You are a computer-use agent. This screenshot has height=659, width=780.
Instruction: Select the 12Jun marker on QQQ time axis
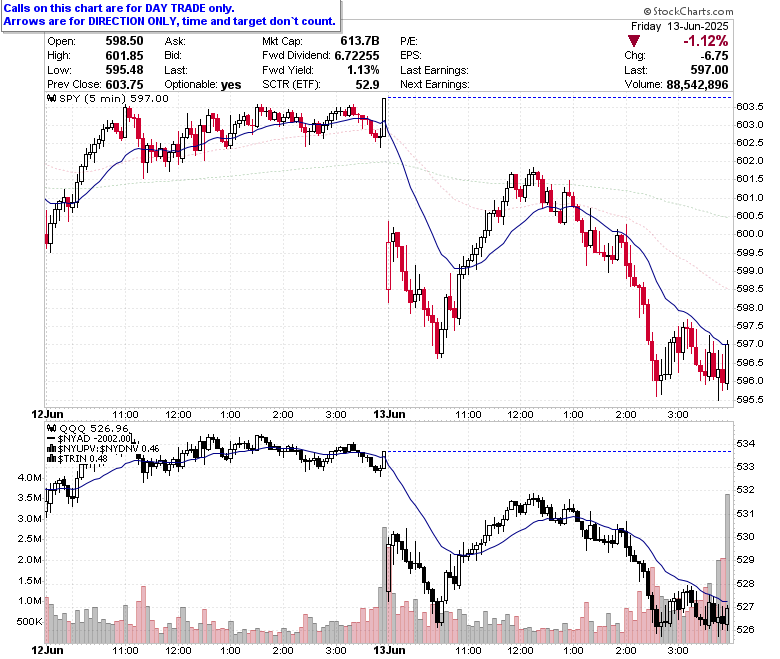click(x=47, y=650)
